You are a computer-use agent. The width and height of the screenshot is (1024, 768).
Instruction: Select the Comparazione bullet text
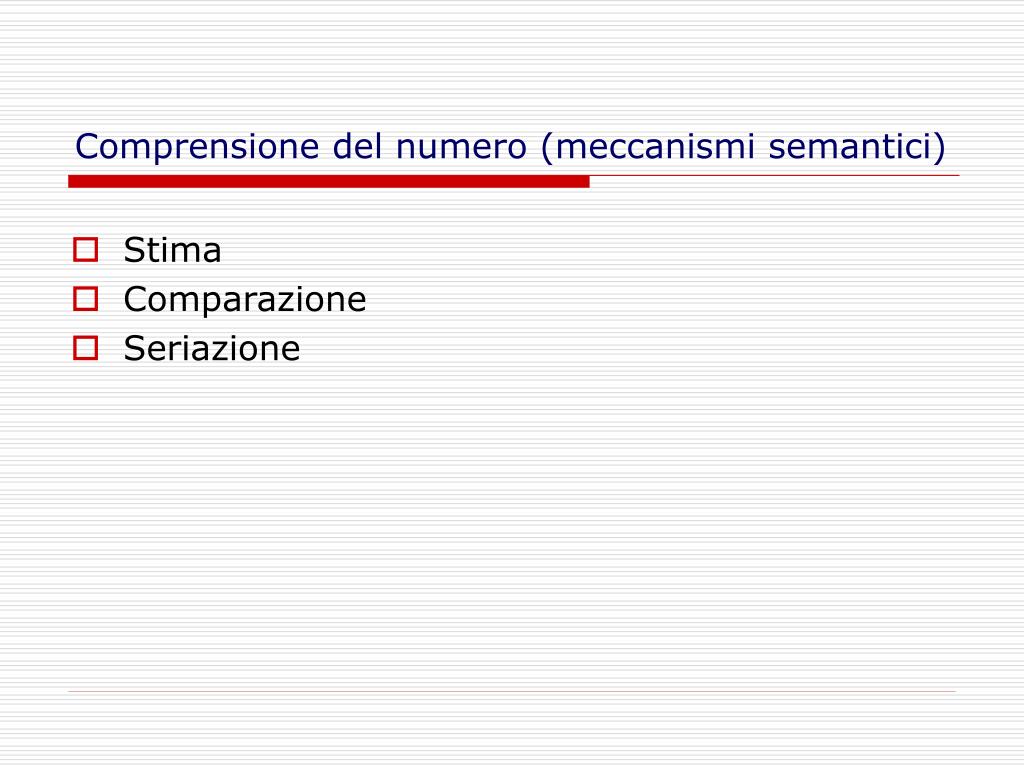point(245,300)
